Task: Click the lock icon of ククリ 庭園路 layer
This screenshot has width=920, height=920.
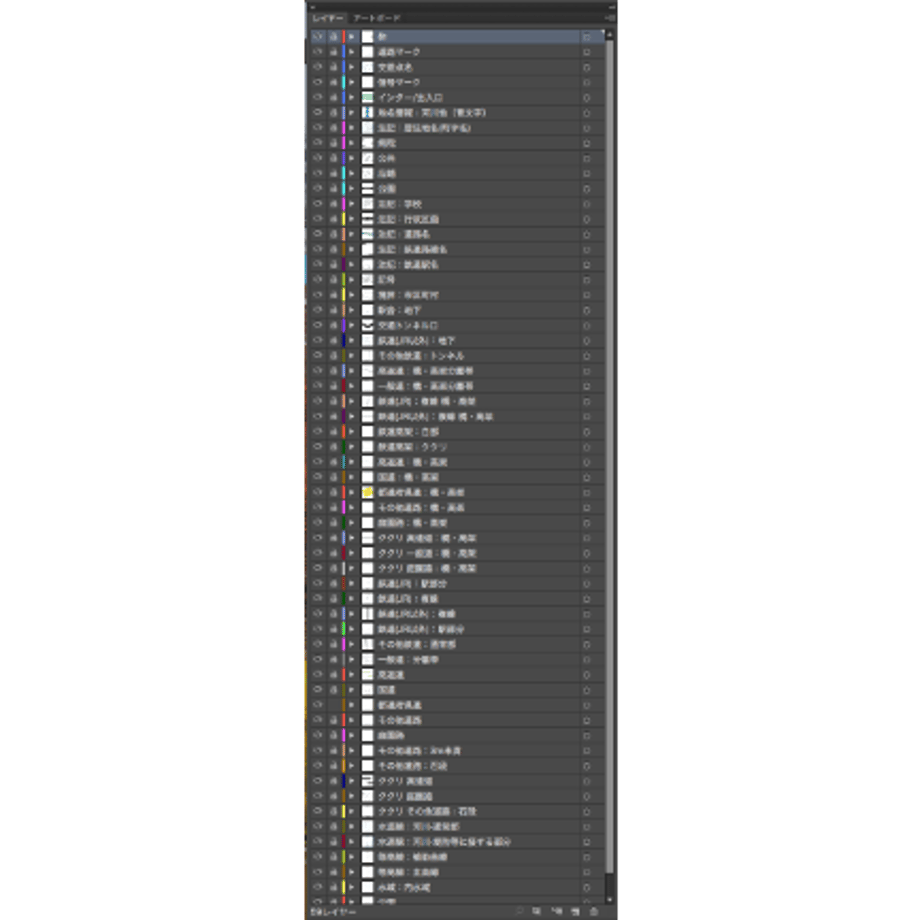Action: (333, 796)
